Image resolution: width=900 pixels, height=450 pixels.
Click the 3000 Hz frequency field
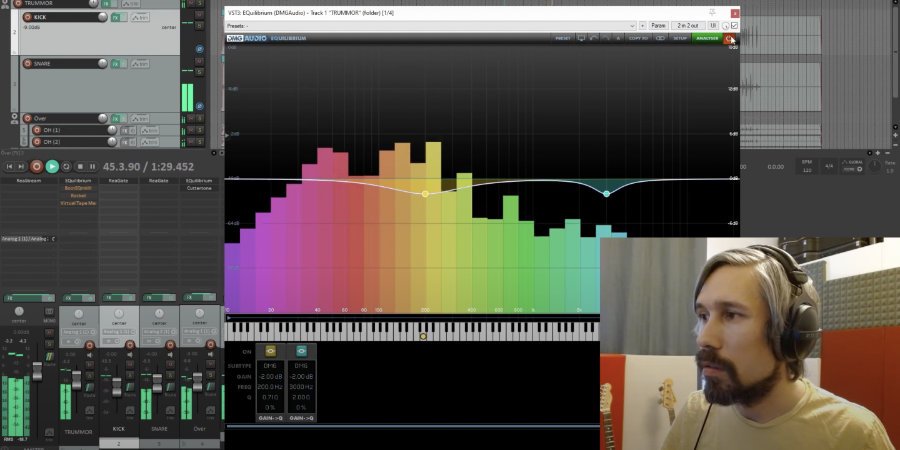pos(301,387)
